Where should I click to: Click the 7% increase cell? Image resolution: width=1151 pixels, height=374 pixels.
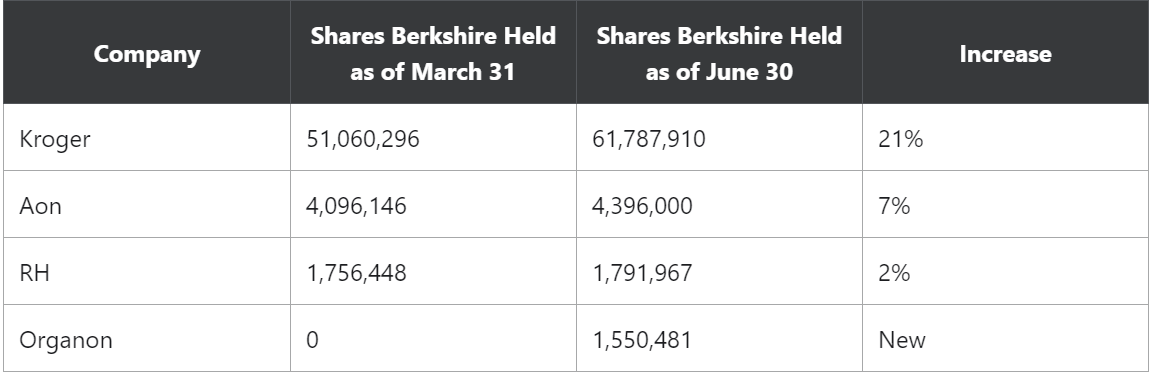pyautogui.click(x=1005, y=205)
